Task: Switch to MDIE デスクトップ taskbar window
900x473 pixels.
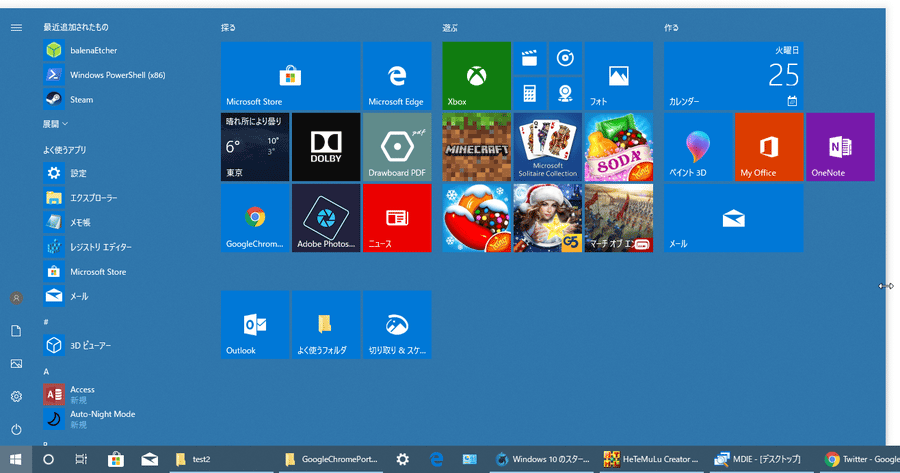Action: tap(761, 459)
